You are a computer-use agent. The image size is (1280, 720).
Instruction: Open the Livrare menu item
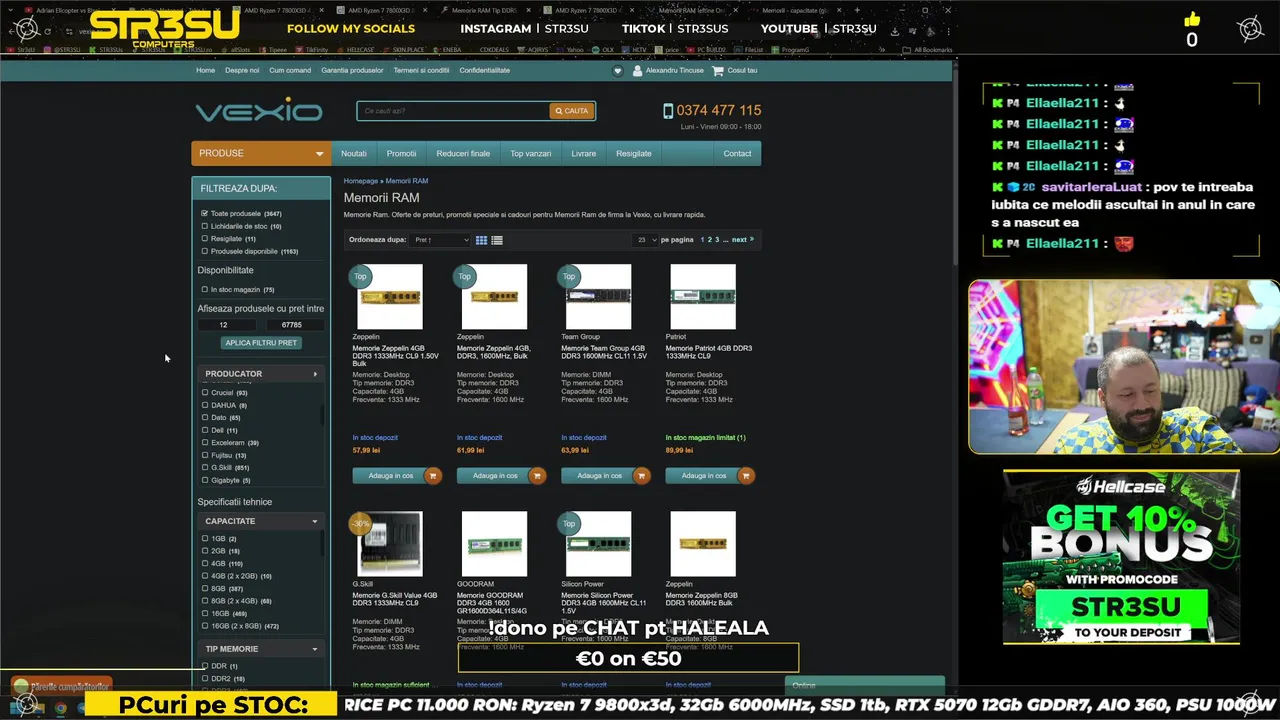coord(584,153)
